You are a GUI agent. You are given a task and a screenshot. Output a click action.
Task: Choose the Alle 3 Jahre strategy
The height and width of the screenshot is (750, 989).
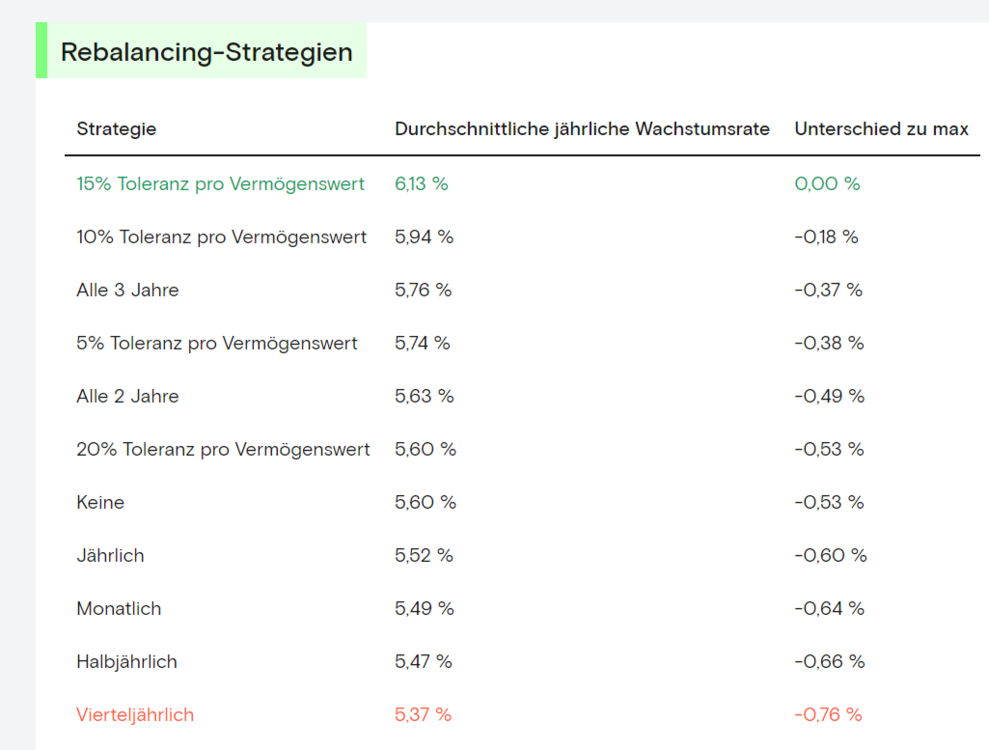[x=127, y=290]
